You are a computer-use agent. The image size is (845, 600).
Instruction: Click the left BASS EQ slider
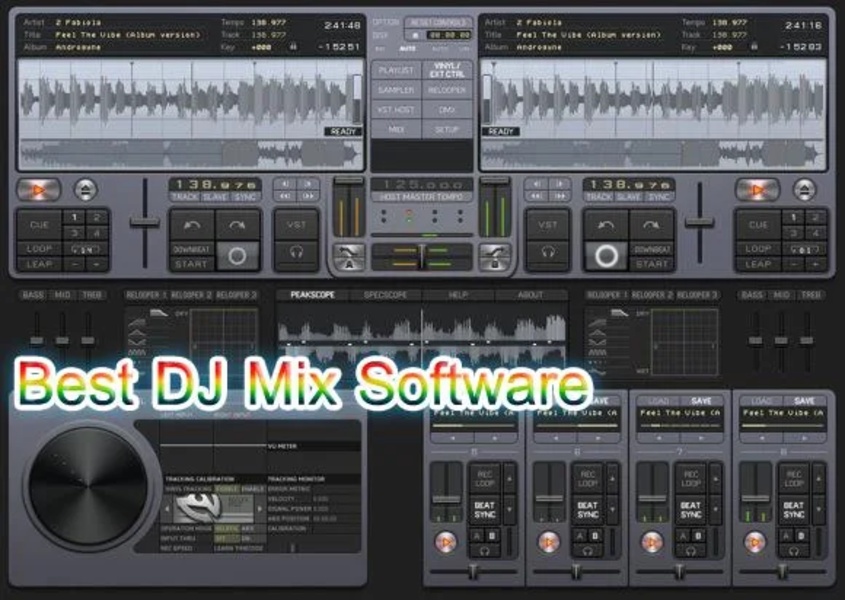click(x=37, y=340)
